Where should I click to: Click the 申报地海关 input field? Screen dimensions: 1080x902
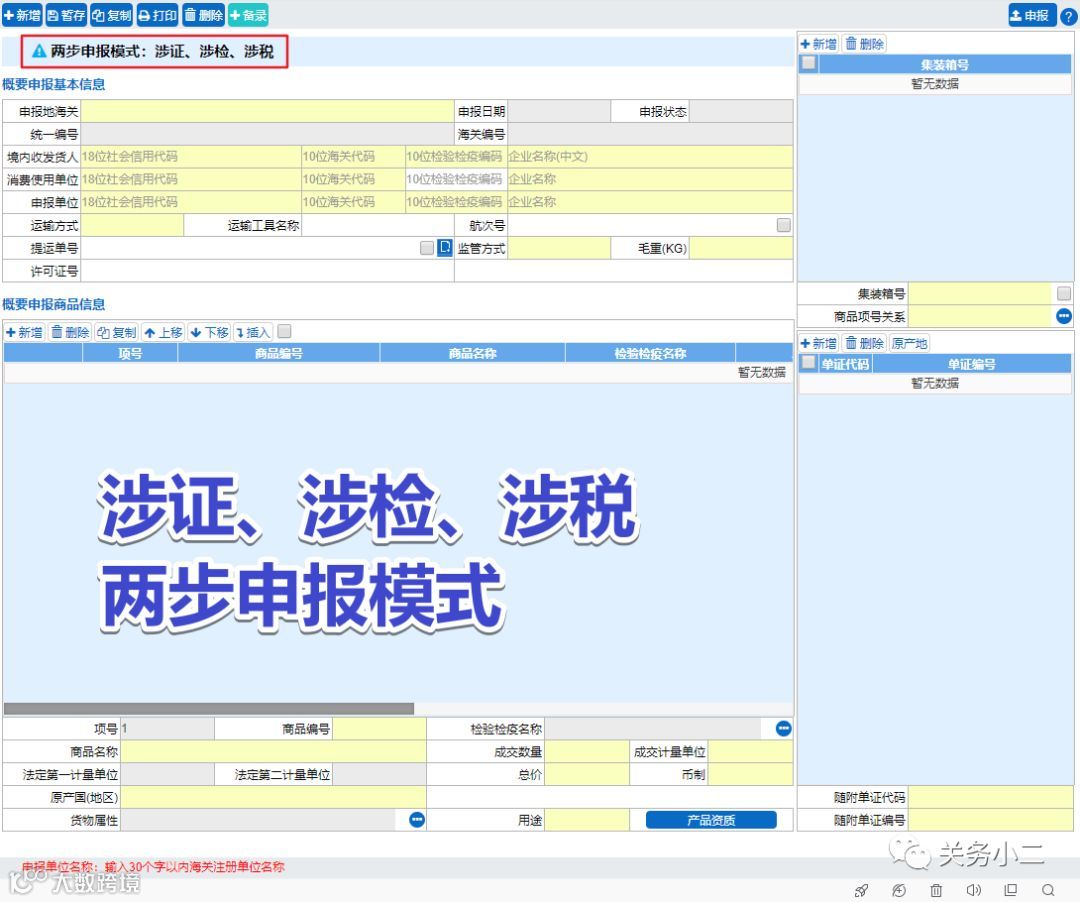pyautogui.click(x=267, y=112)
